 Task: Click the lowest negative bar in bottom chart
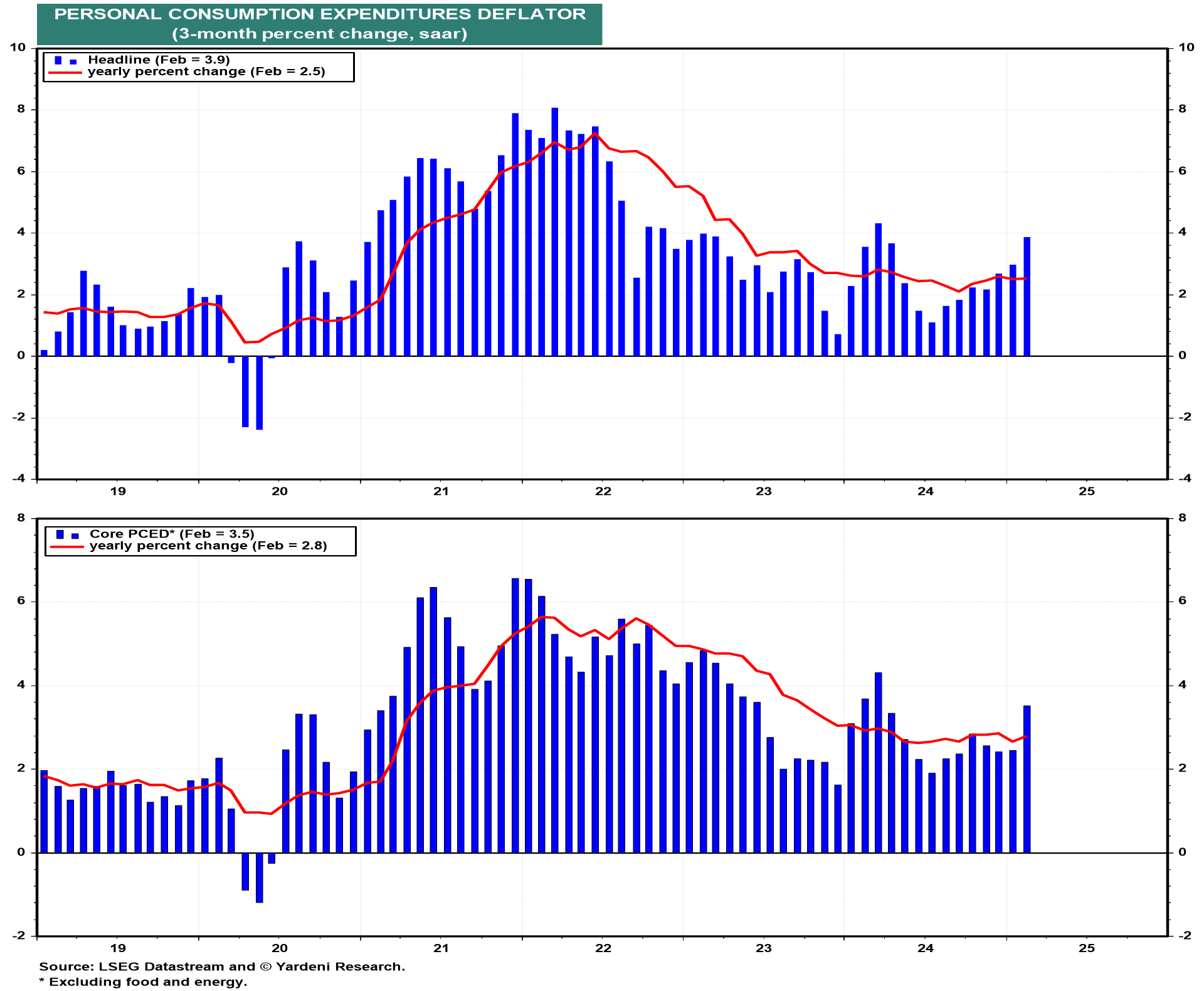259,877
